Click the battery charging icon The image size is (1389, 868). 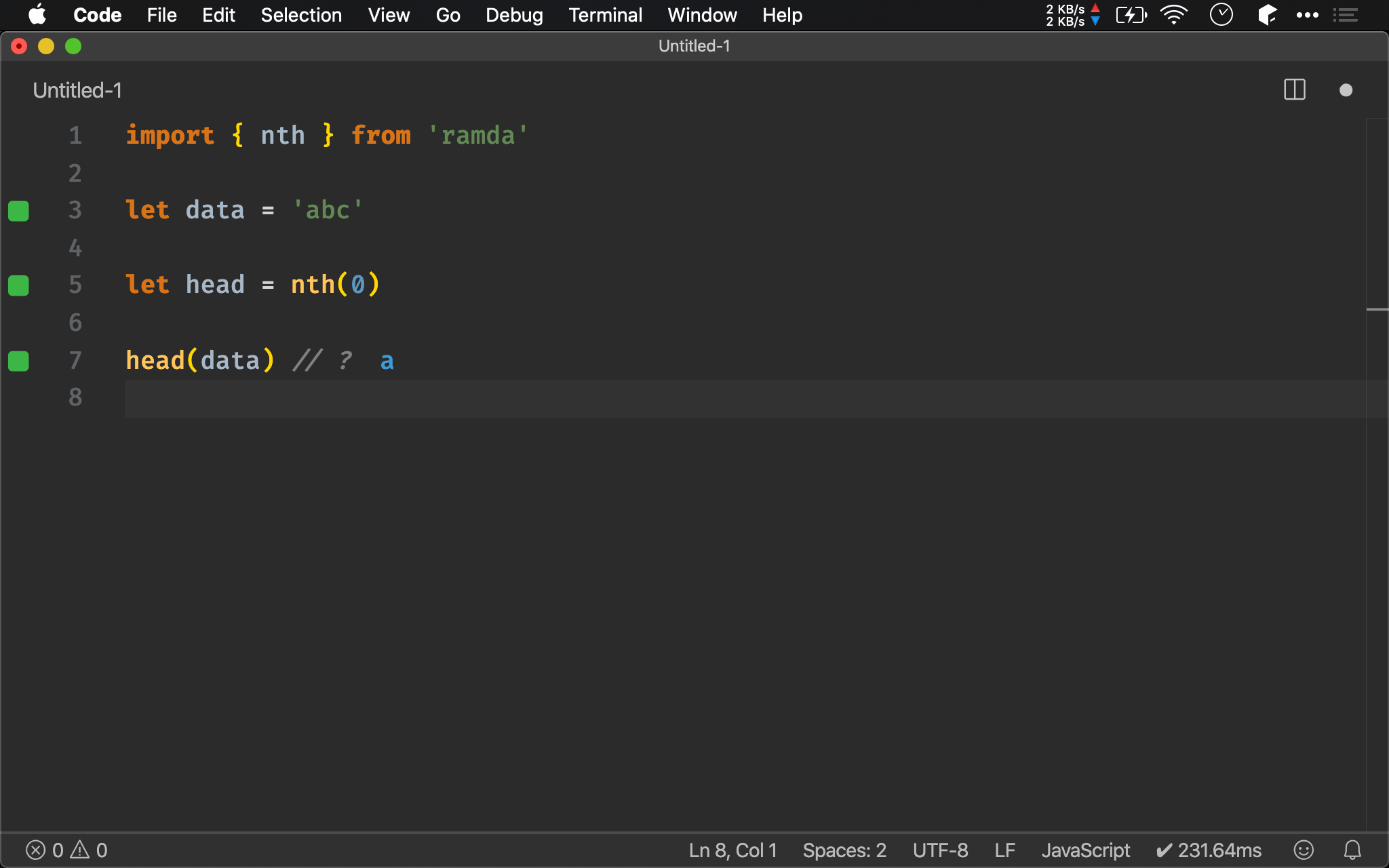point(1131,15)
